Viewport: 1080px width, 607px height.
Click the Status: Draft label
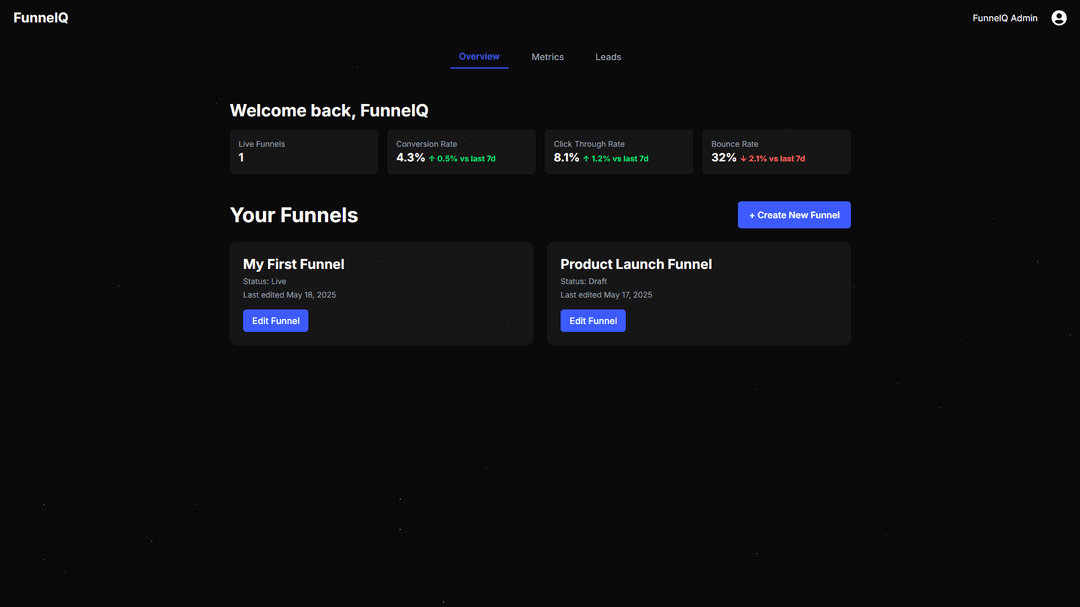point(583,281)
